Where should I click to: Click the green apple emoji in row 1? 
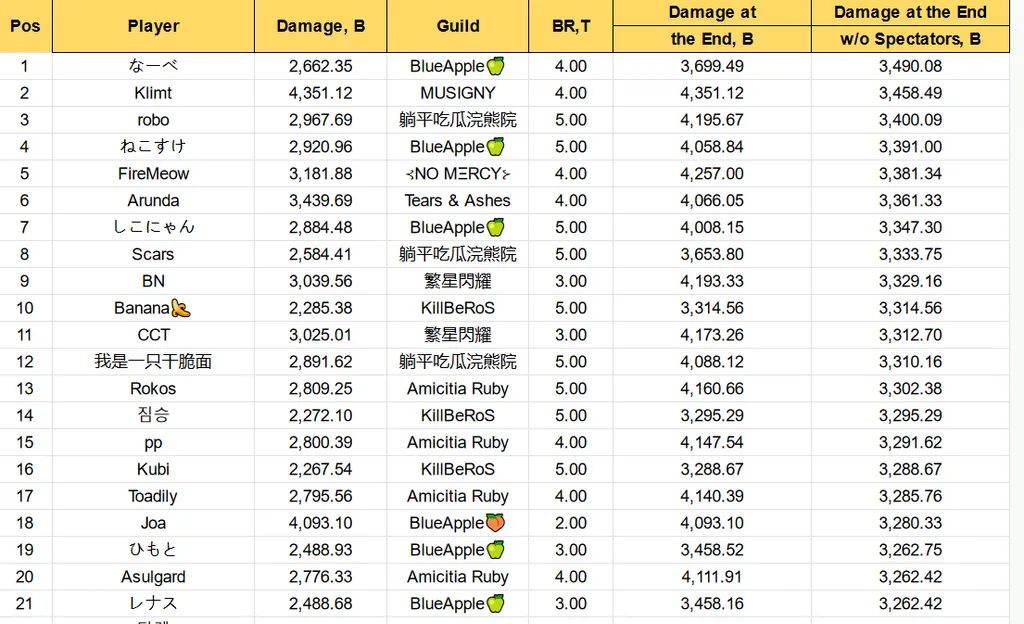496,66
